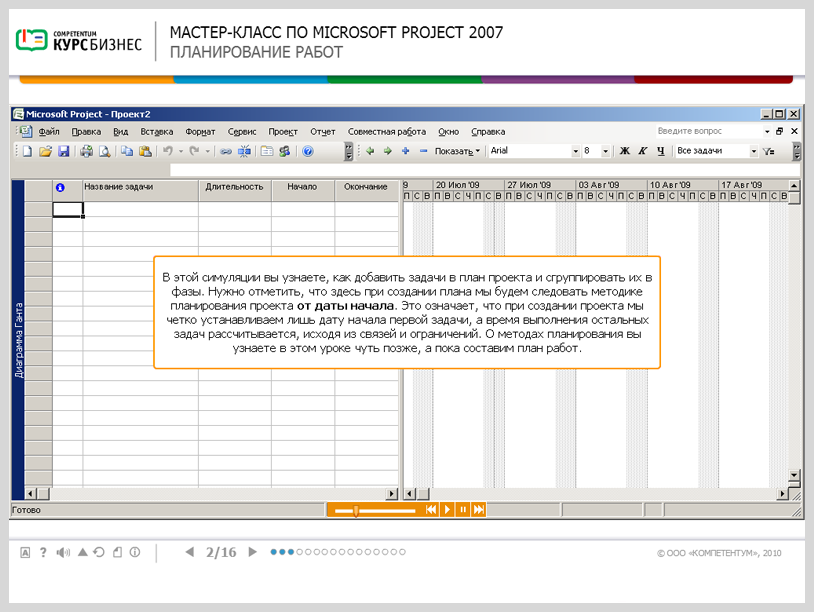This screenshot has height=612, width=814.
Task: Go to previous slide arrow
Action: pos(190,552)
